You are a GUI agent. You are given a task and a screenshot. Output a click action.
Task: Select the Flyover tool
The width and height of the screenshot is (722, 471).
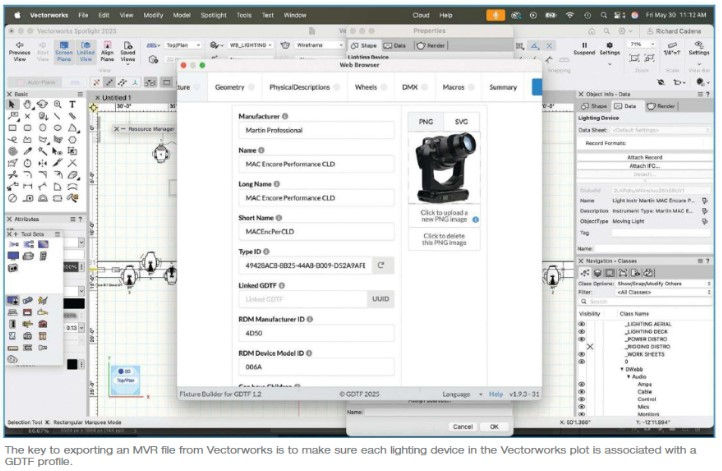click(x=42, y=105)
